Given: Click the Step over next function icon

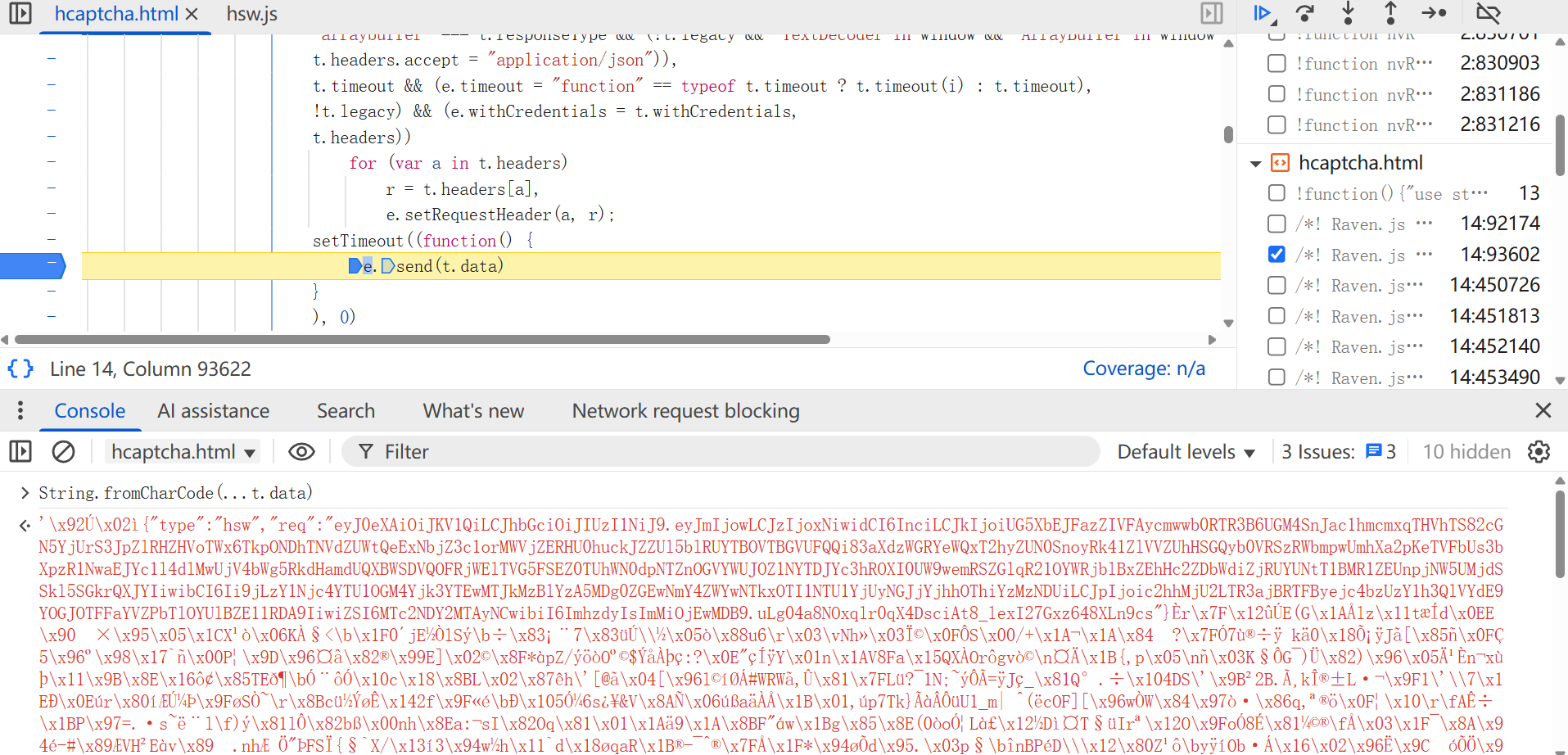Looking at the screenshot, I should (1304, 13).
